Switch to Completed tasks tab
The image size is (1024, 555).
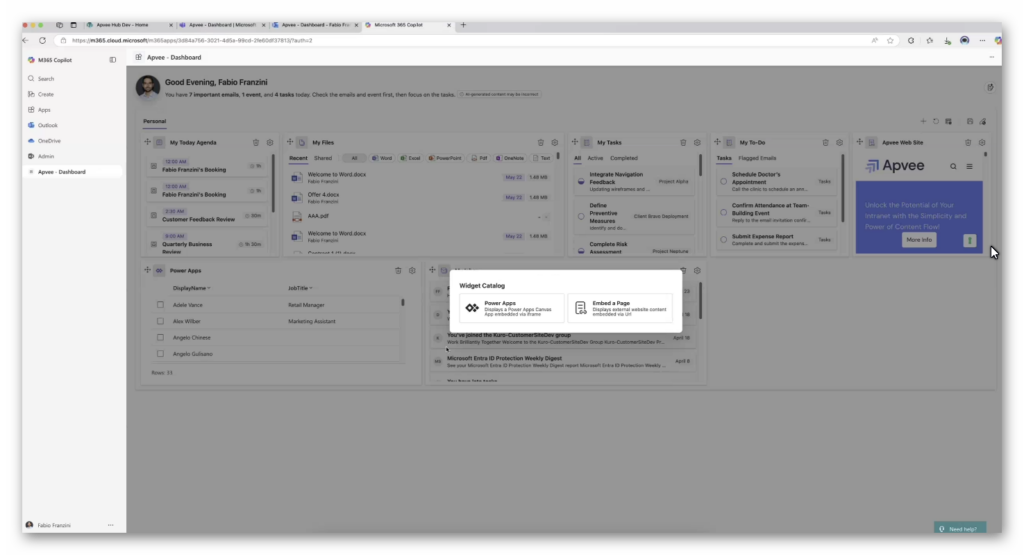(x=624, y=158)
